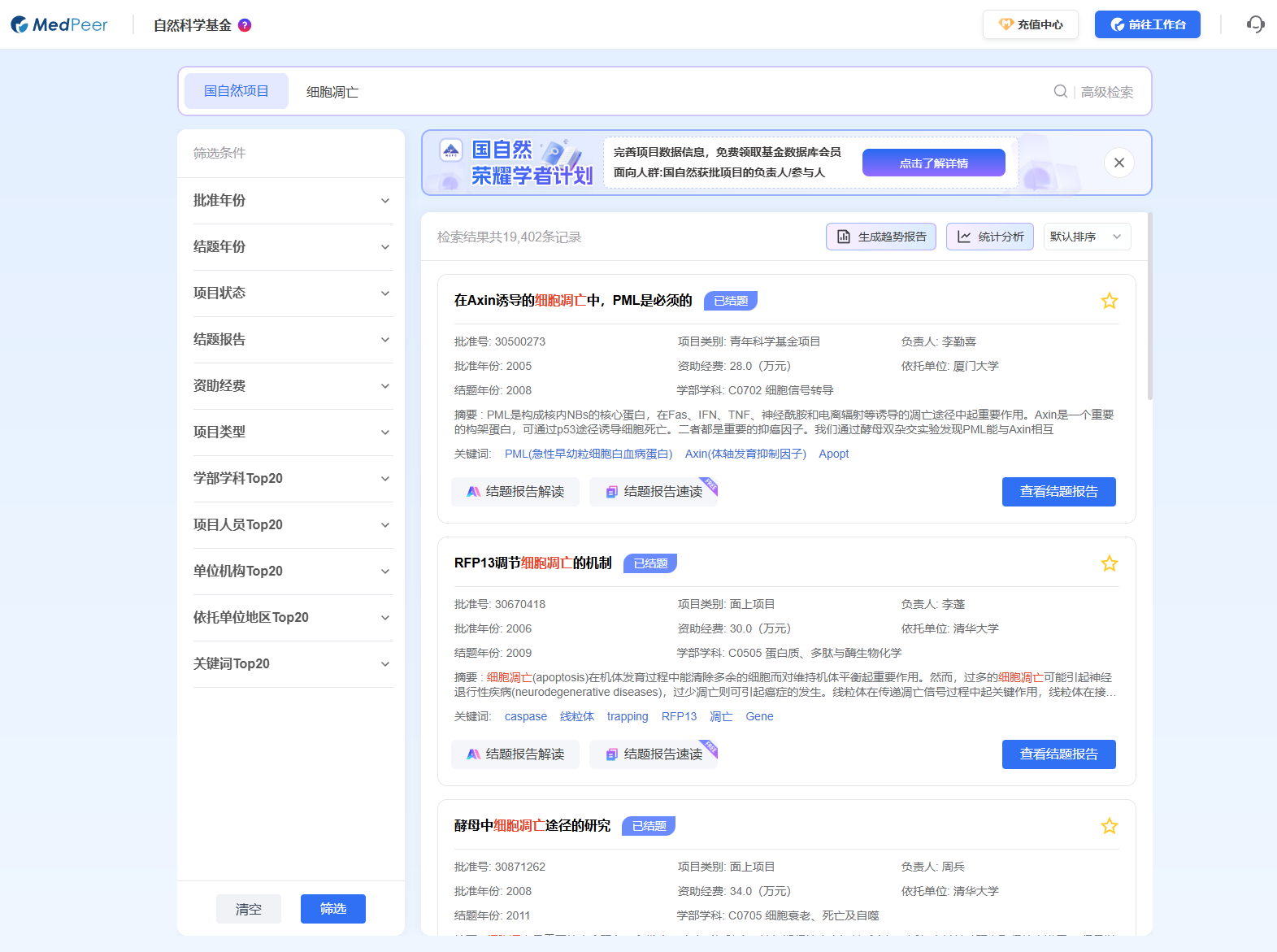Viewport: 1277px width, 952px height.
Task: Click keyword trapping
Action: tap(628, 716)
